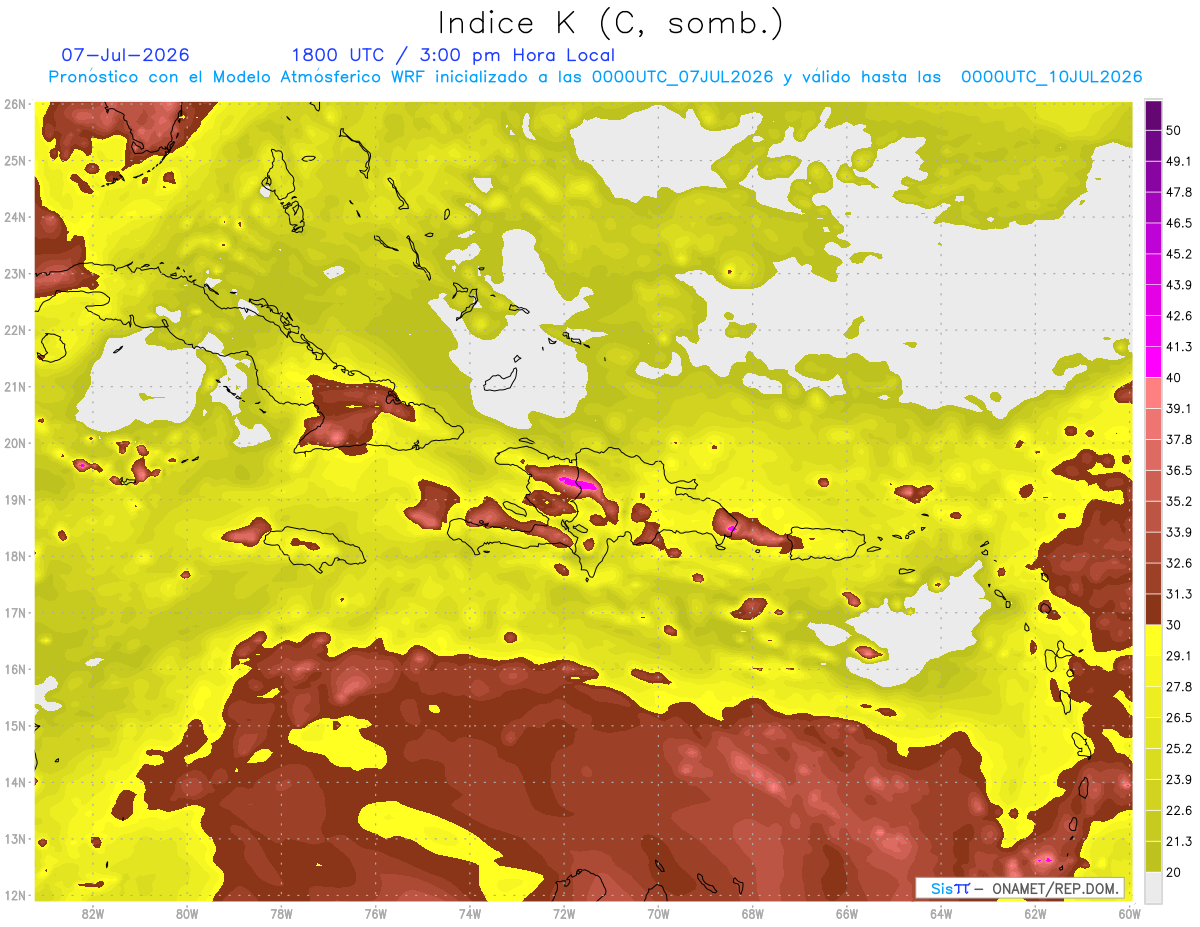Click the colorbar label '45.2'
This screenshot has width=1200, height=927.
(1178, 254)
